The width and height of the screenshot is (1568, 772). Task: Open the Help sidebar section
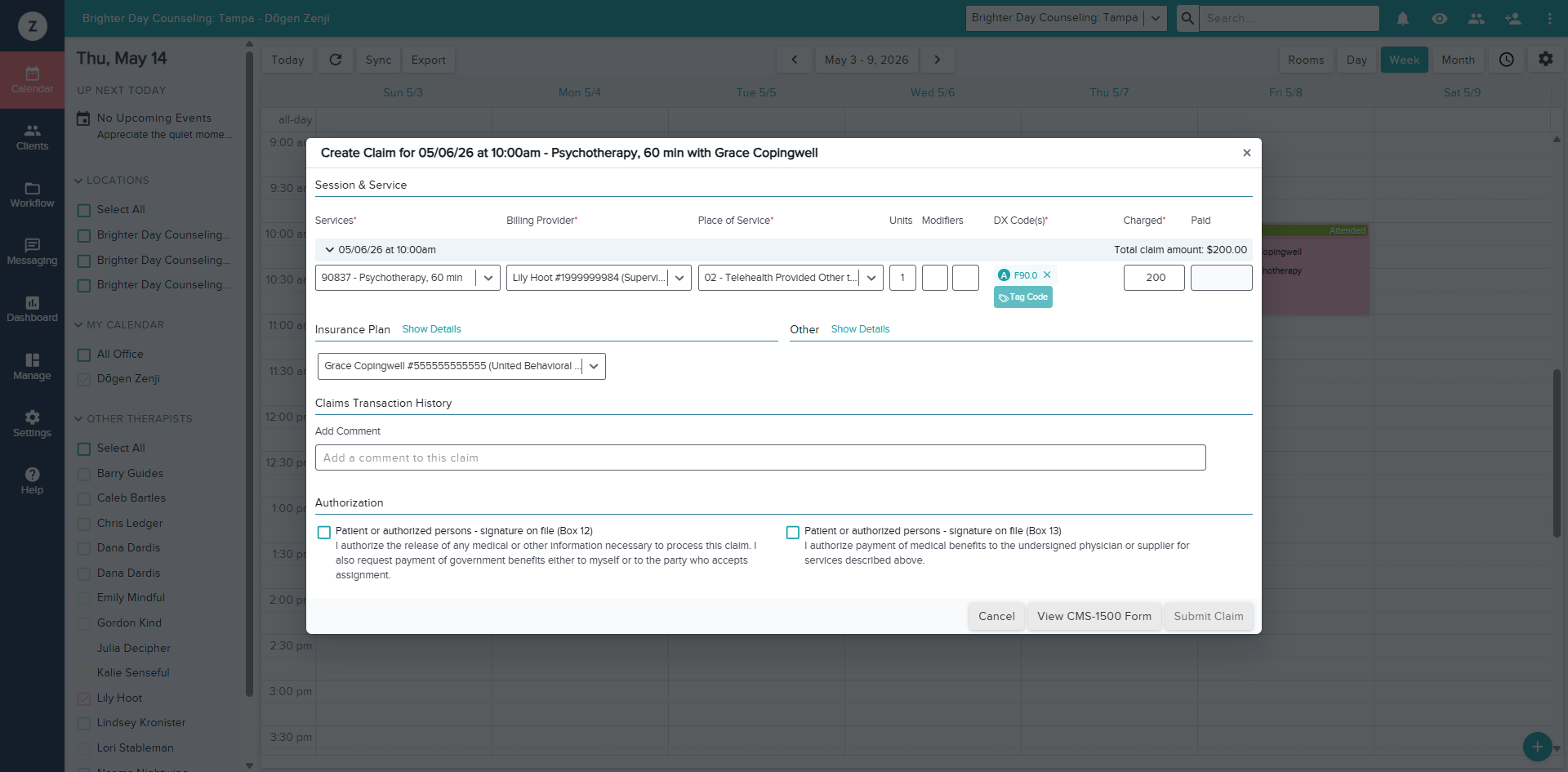point(32,481)
